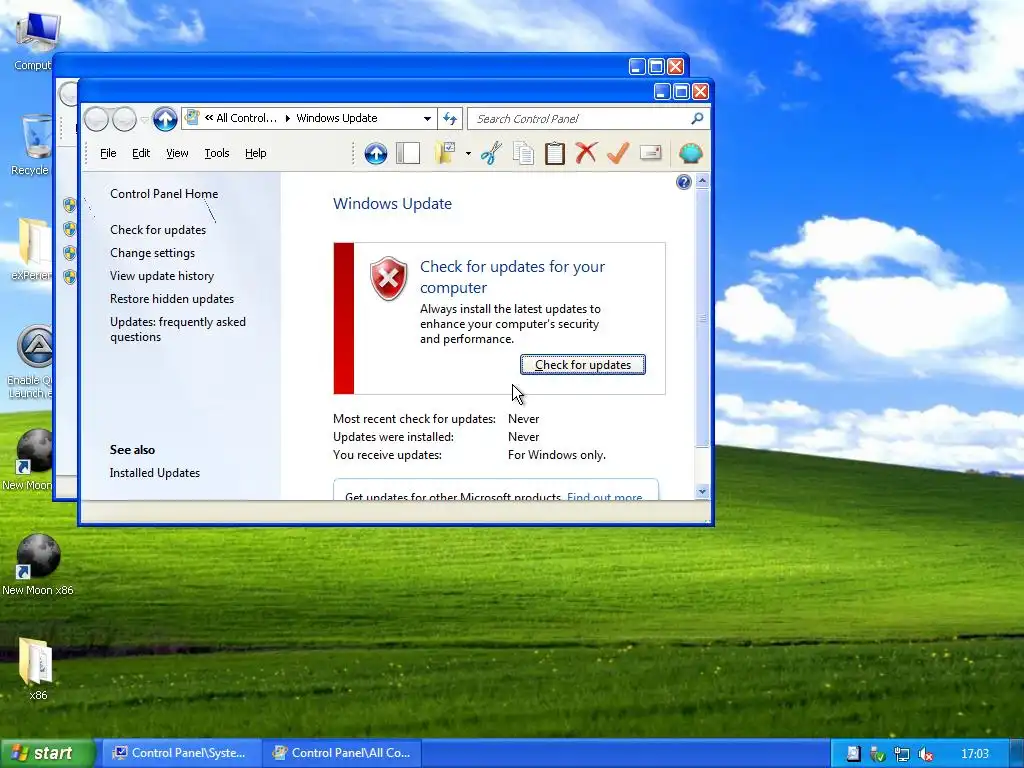This screenshot has width=1024, height=768.
Task: Click the vertical scrollbar thumb
Action: click(x=702, y=318)
